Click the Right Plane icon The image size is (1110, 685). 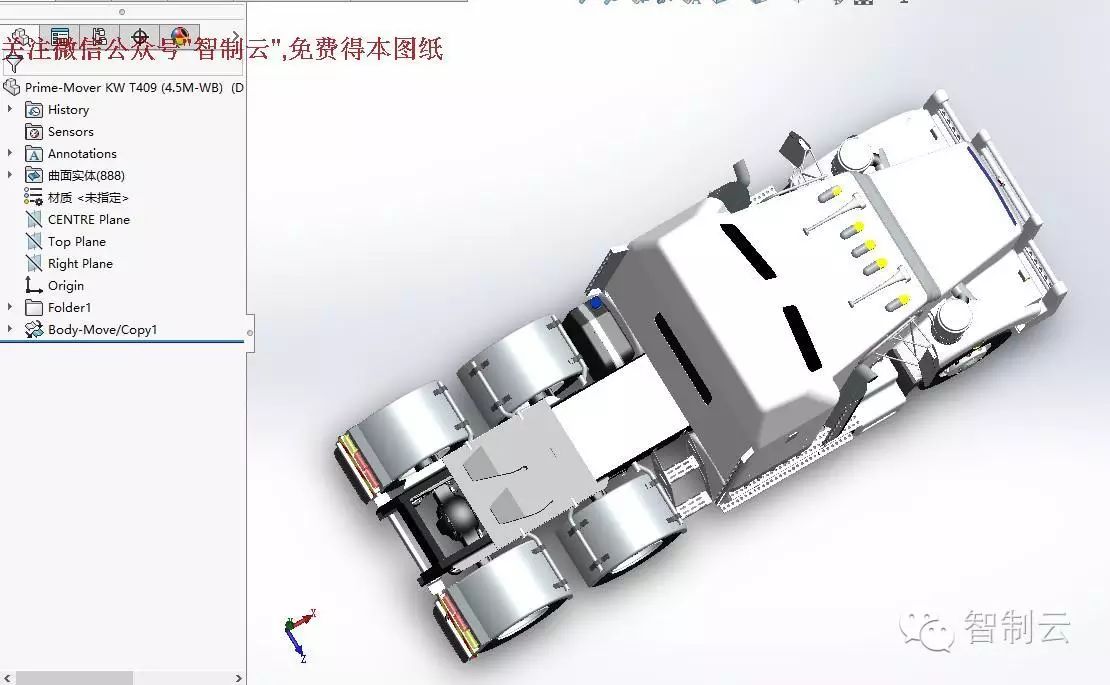33,263
